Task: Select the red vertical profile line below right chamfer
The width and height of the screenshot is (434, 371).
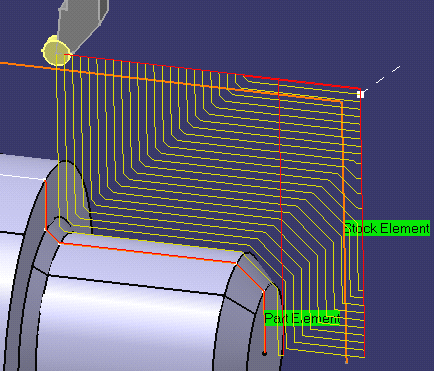Action: coord(264,322)
